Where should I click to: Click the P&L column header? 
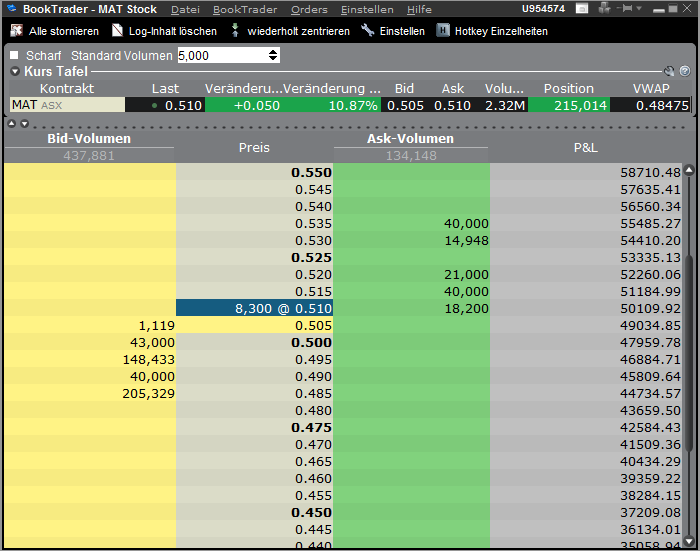tap(585, 147)
